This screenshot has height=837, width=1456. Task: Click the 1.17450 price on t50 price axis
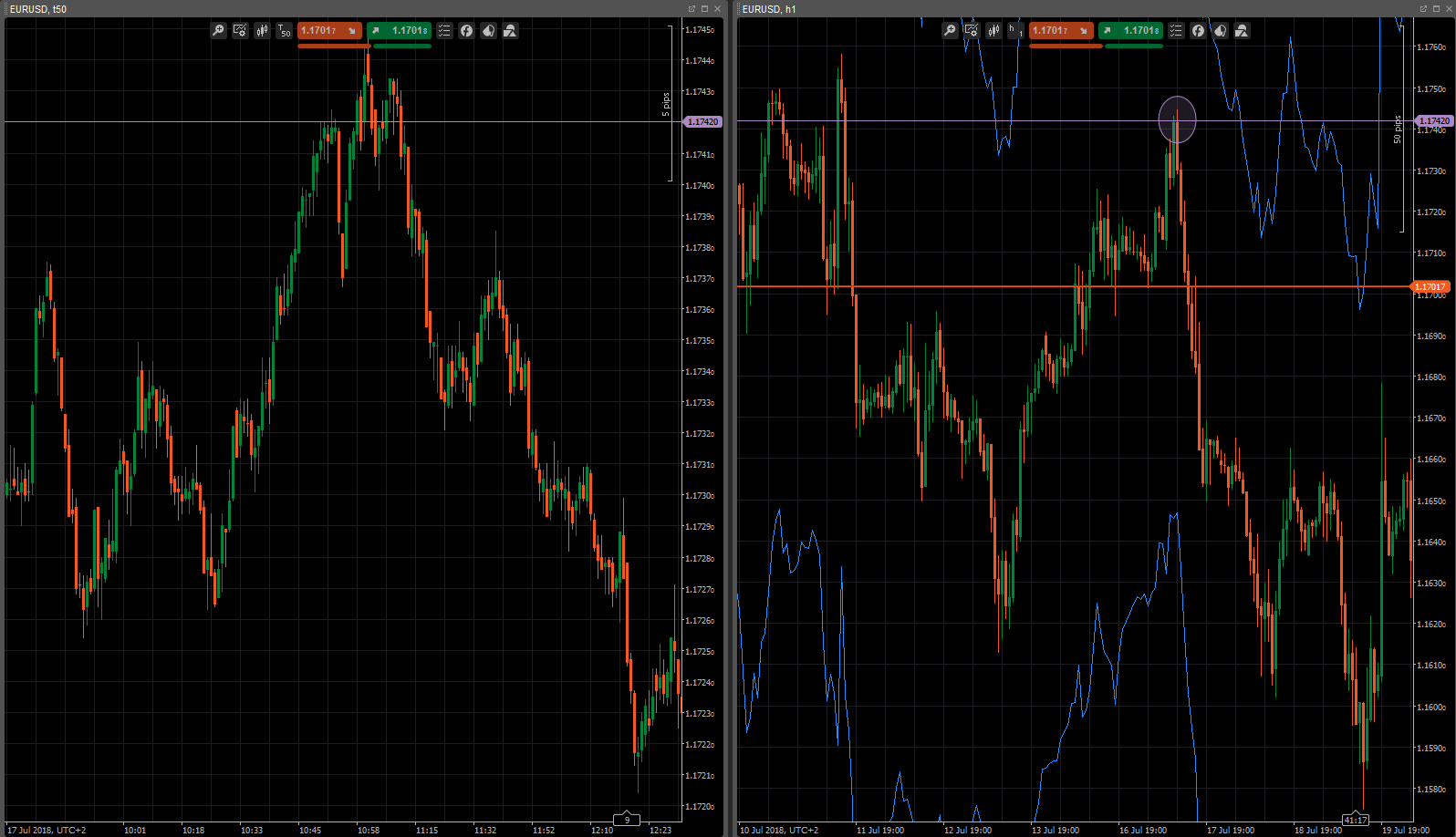click(x=700, y=30)
